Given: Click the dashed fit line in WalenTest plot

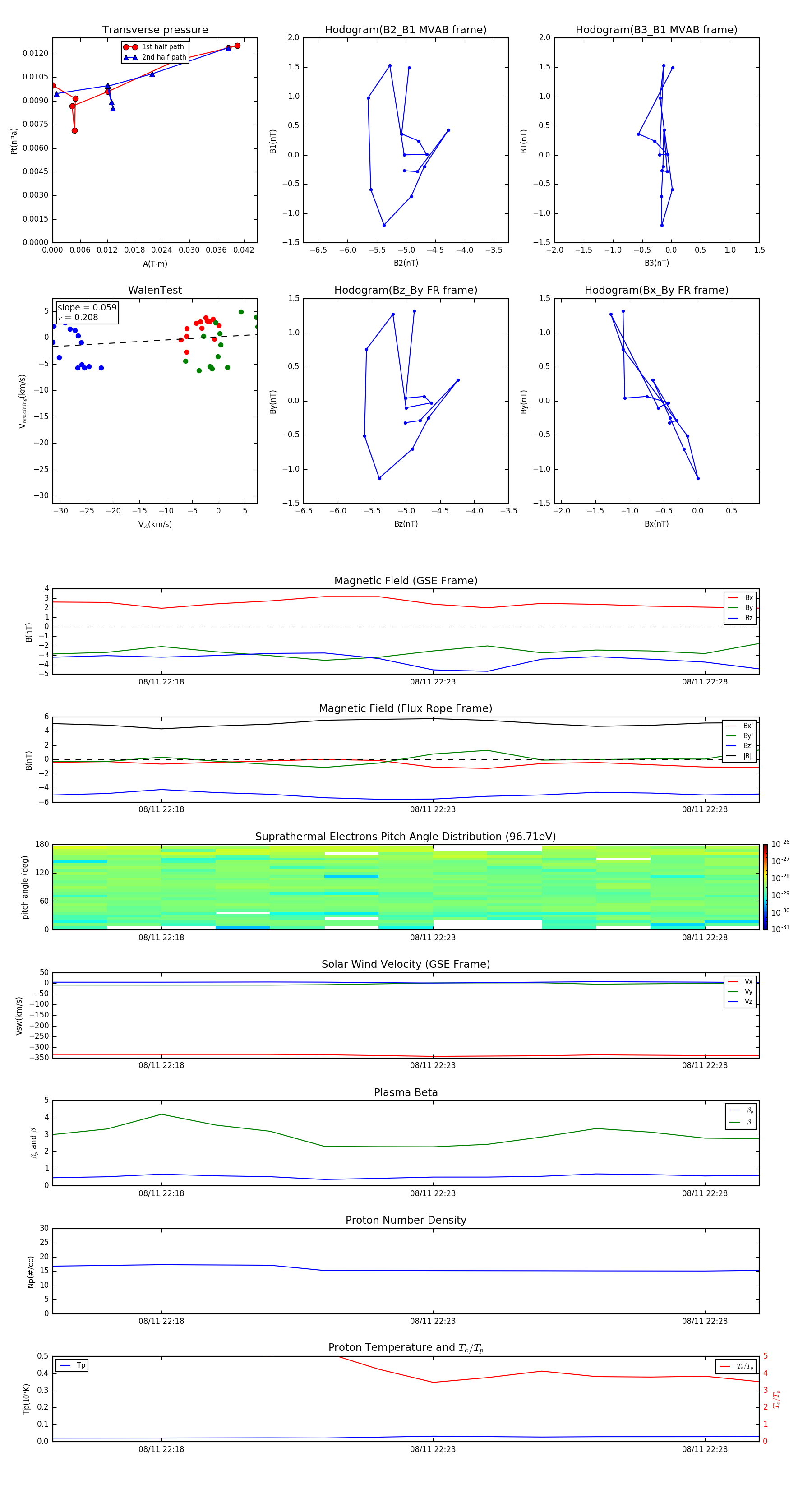Looking at the screenshot, I should click(155, 341).
